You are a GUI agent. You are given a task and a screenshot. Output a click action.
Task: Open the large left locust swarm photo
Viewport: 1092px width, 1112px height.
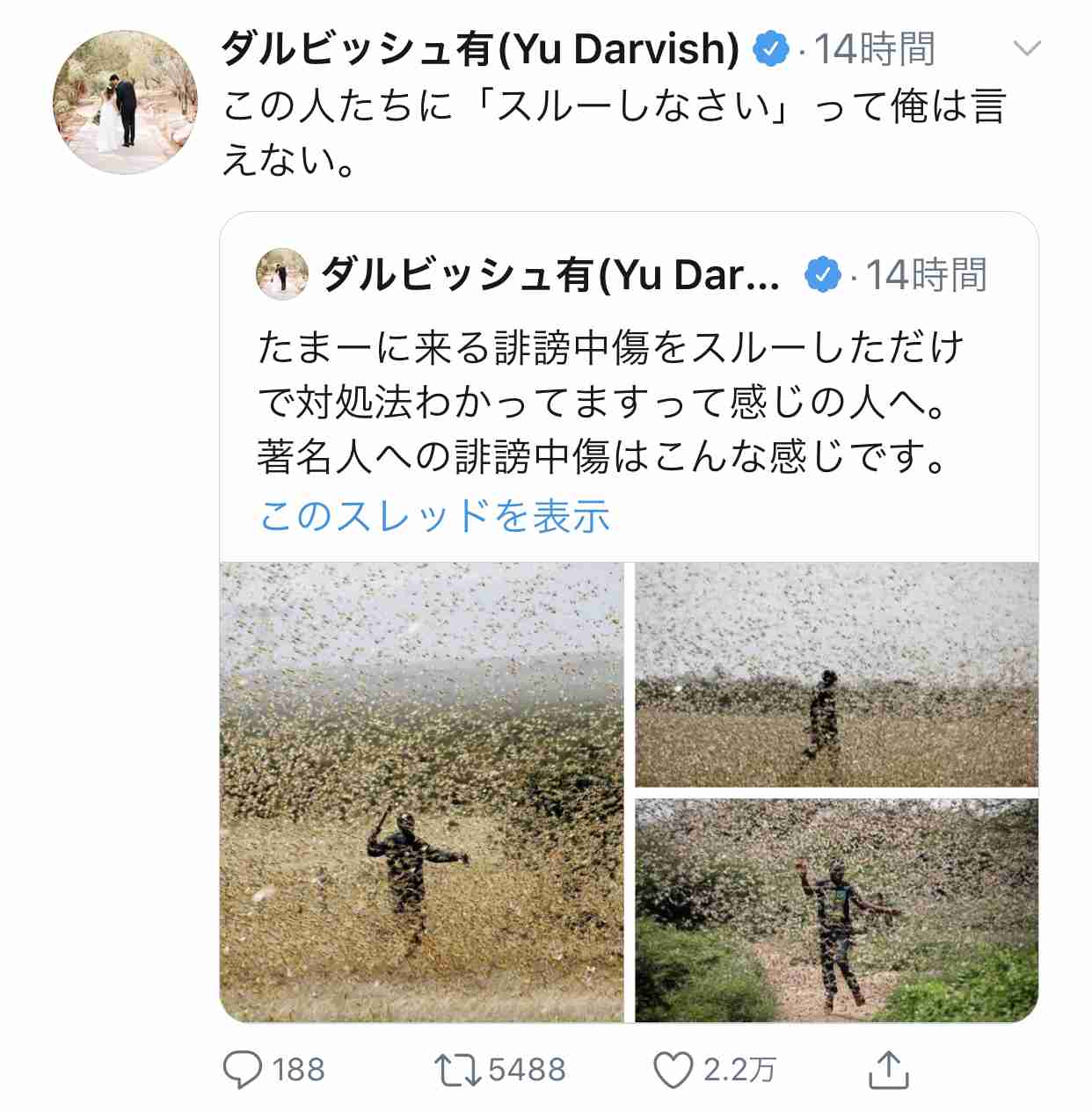click(x=421, y=792)
